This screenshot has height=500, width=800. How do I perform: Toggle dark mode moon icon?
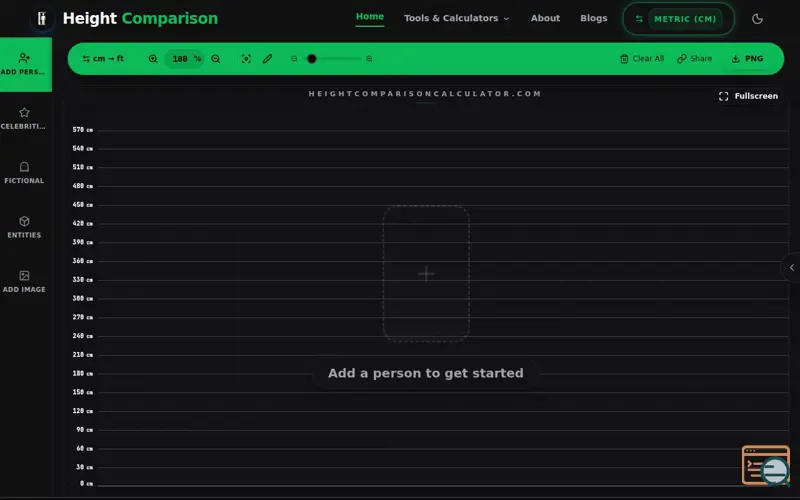coord(757,19)
